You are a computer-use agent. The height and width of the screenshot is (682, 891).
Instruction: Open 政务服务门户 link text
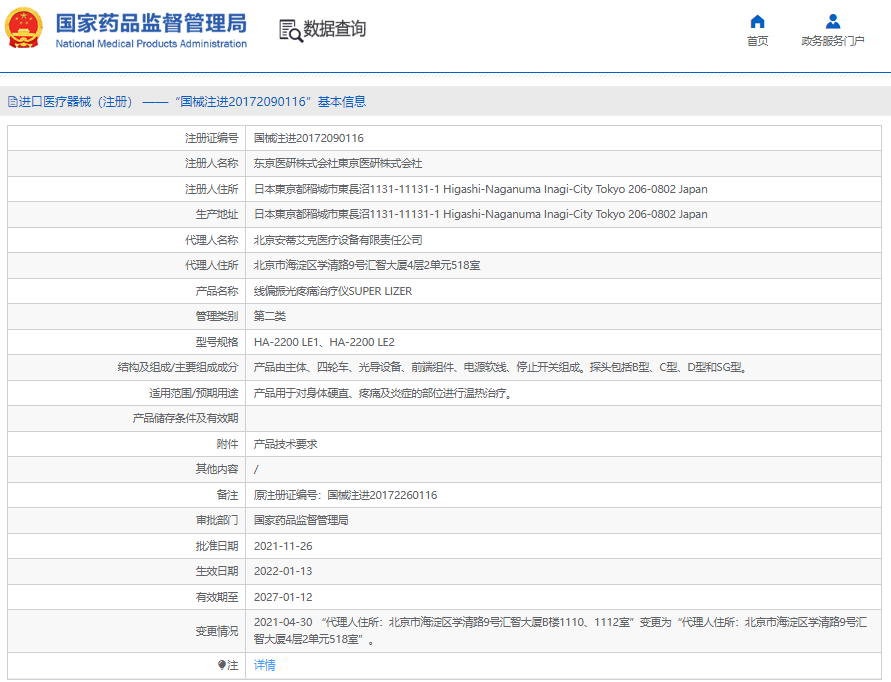pyautogui.click(x=832, y=41)
